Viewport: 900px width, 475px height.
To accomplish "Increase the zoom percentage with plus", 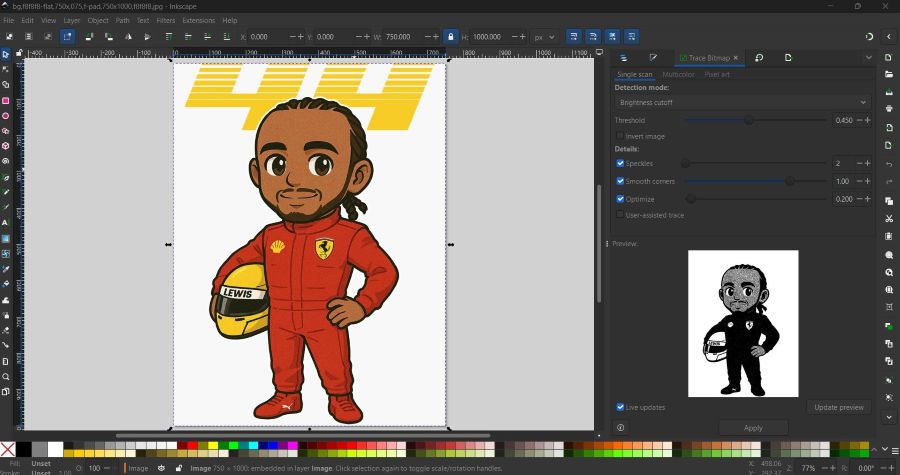I will pos(832,468).
